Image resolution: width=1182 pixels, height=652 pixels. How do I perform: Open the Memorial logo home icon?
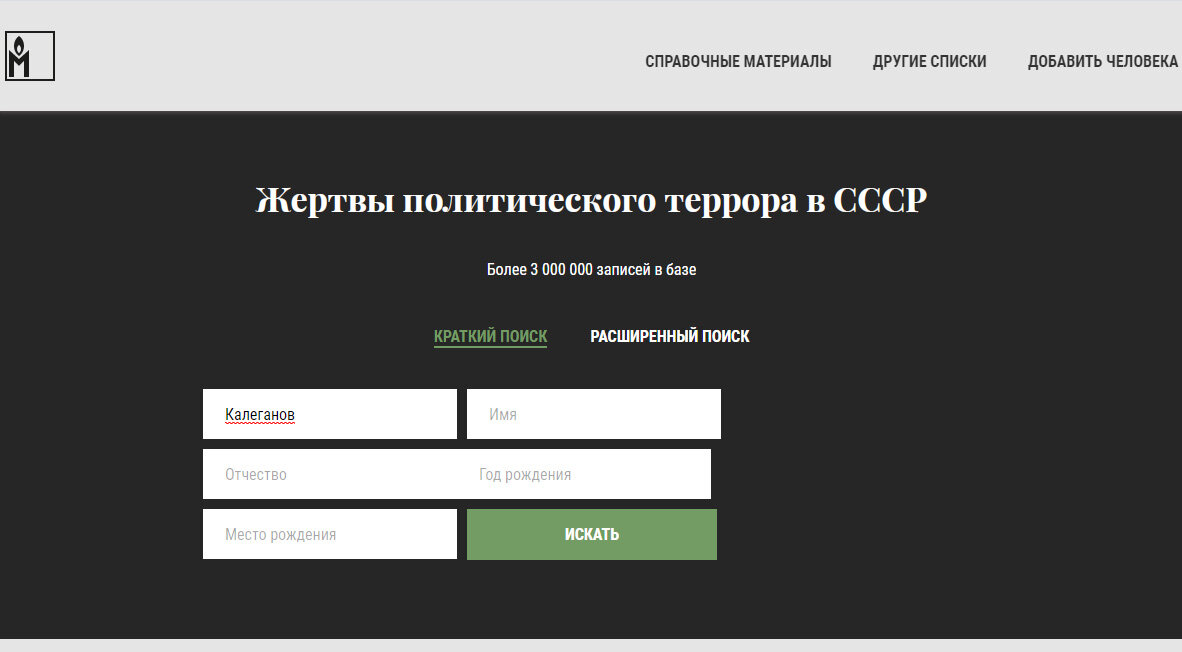coord(30,56)
